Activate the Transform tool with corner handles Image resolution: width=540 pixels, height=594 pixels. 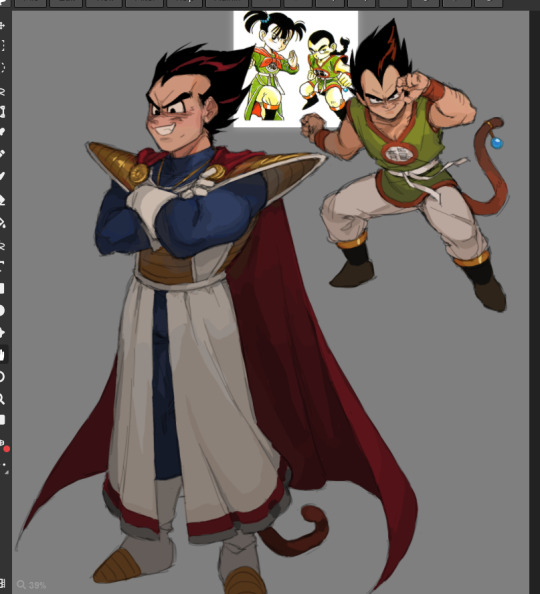[x=2, y=112]
